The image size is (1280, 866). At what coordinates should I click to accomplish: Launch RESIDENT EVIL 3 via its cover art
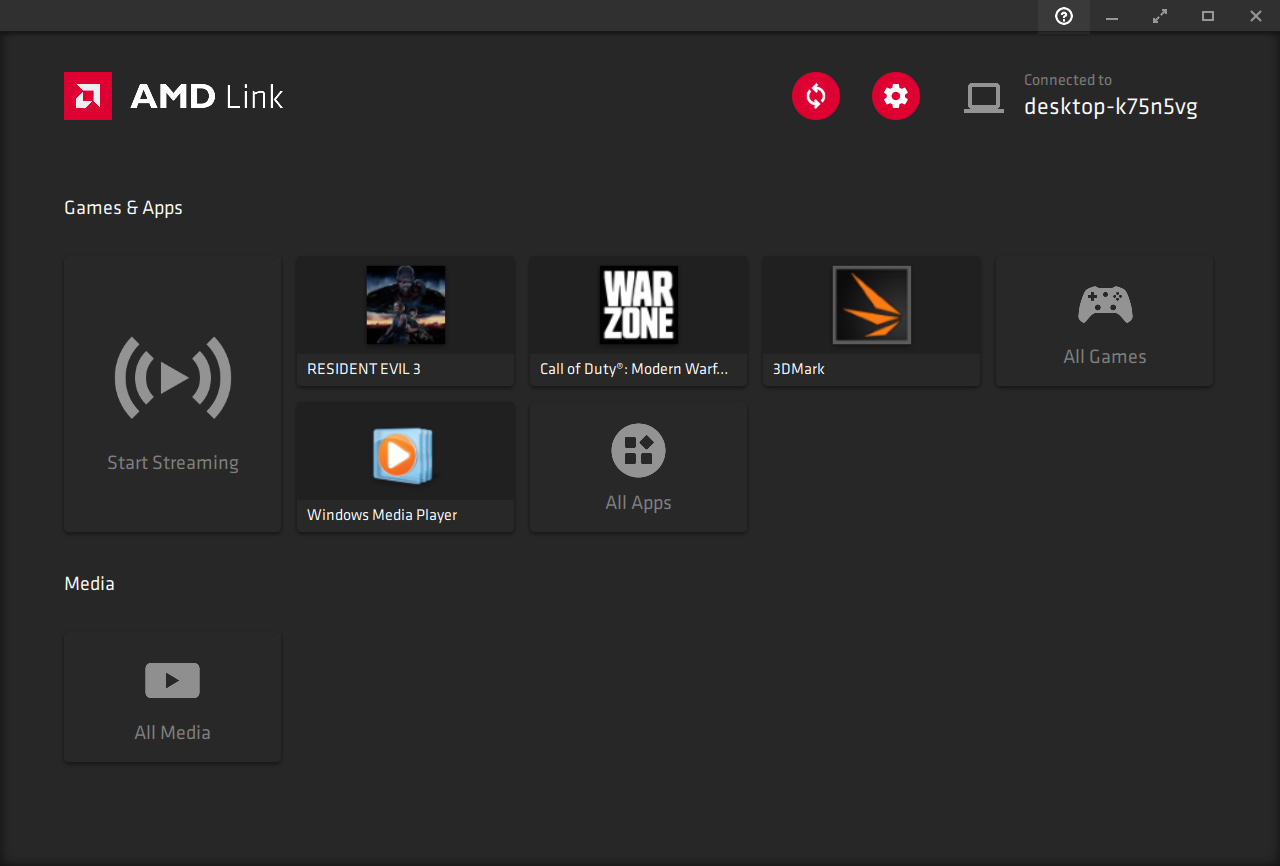406,305
